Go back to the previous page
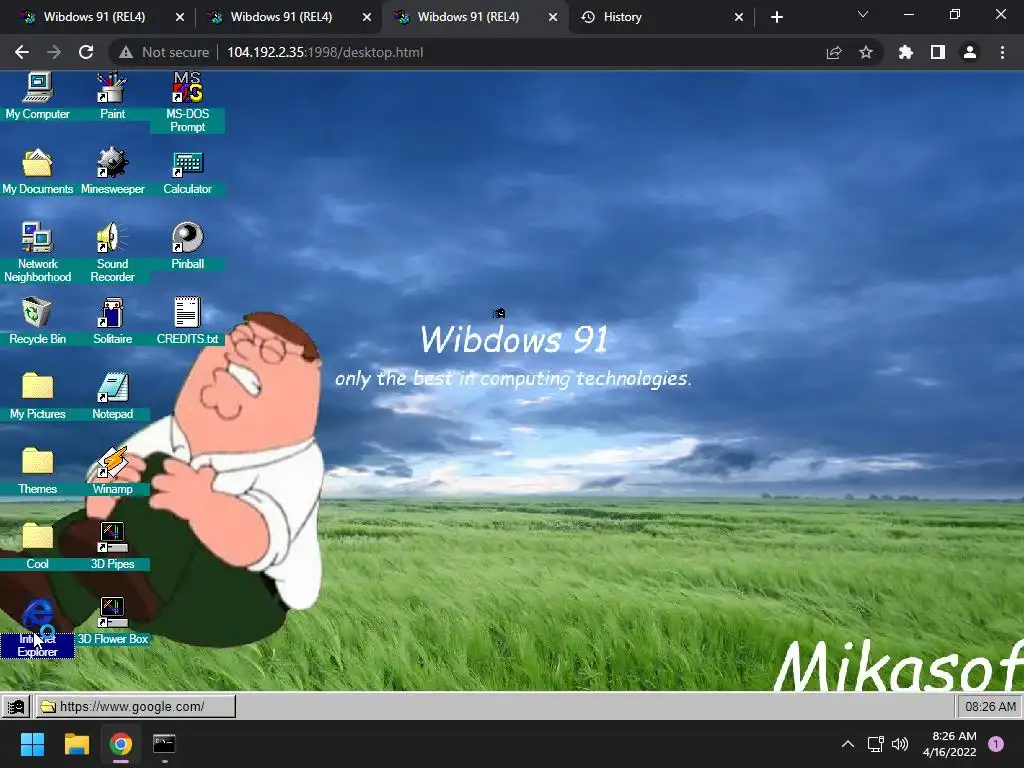Image resolution: width=1024 pixels, height=768 pixels. (x=22, y=52)
